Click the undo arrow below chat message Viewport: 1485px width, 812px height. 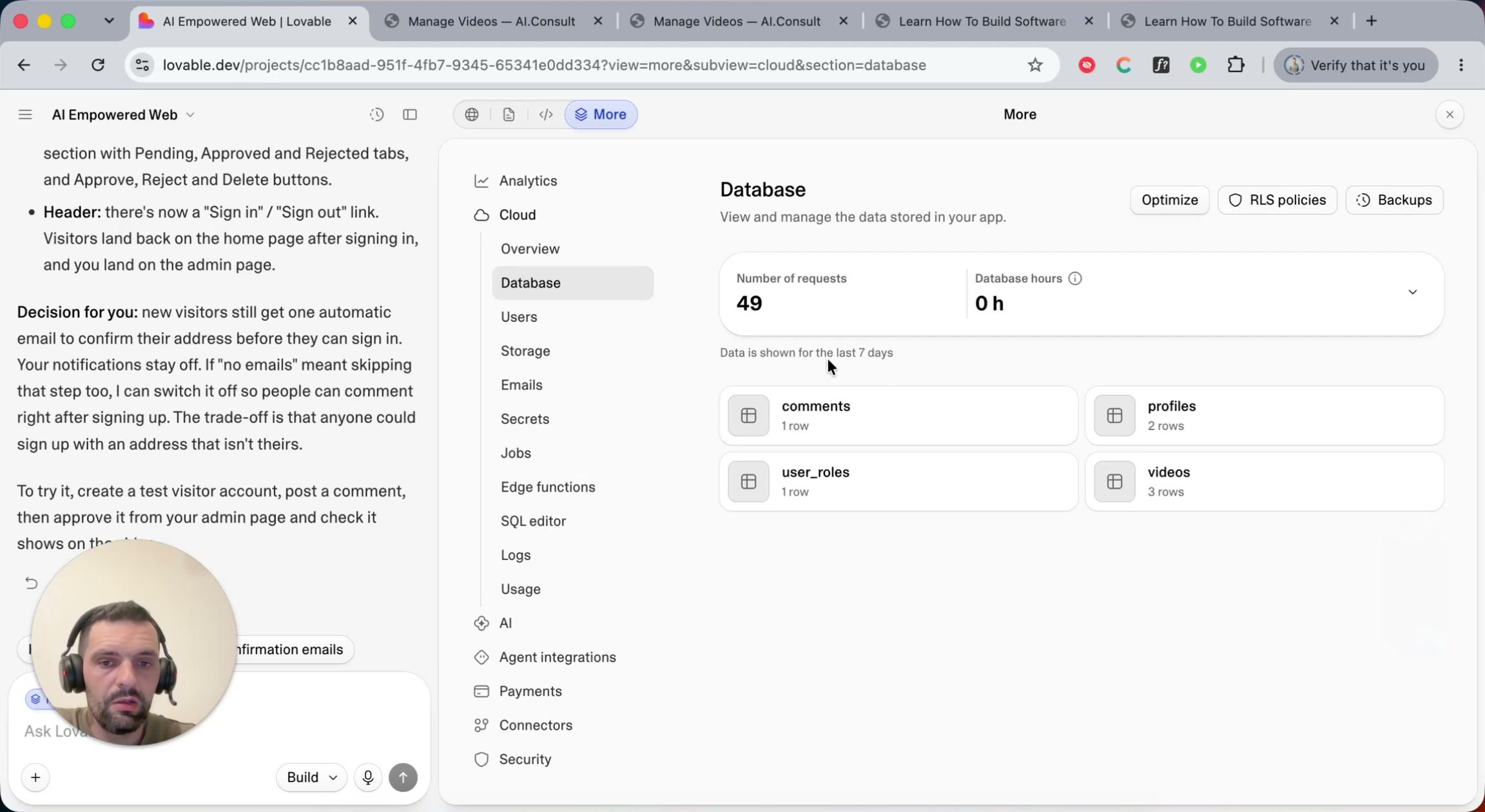(31, 583)
